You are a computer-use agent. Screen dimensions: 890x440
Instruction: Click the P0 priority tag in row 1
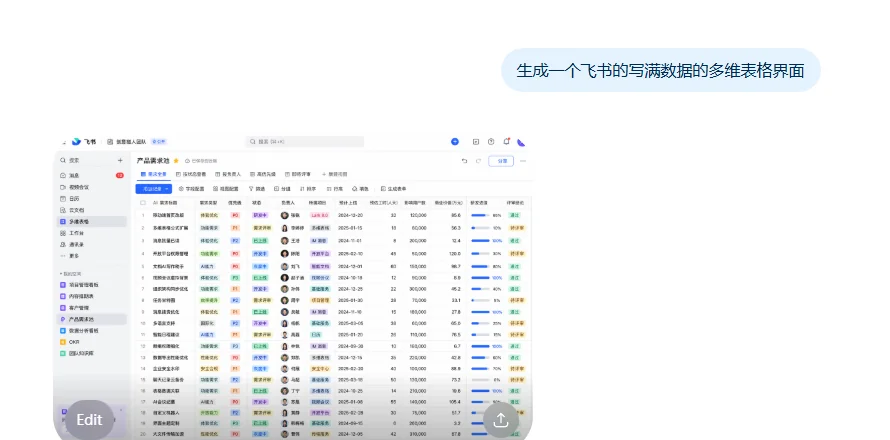(235, 216)
